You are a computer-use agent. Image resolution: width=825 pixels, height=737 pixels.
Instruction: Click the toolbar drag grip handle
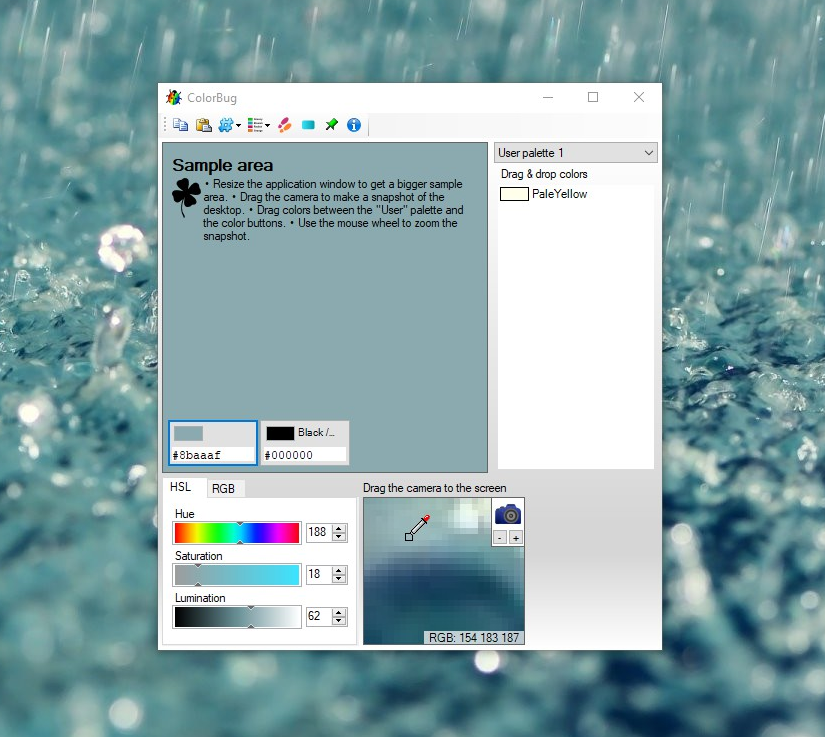(x=165, y=125)
